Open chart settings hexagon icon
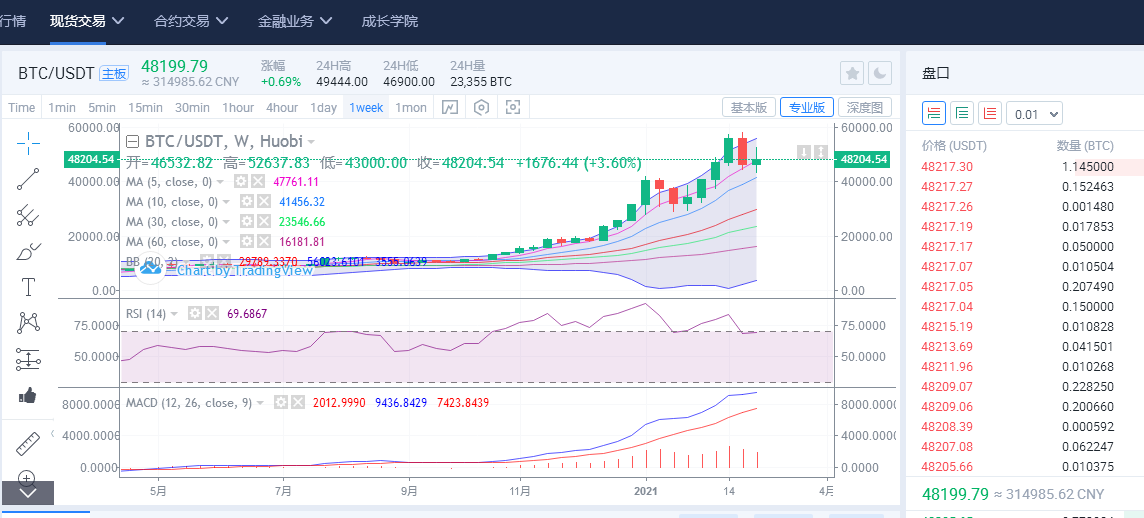The height and width of the screenshot is (518, 1144). (481, 108)
